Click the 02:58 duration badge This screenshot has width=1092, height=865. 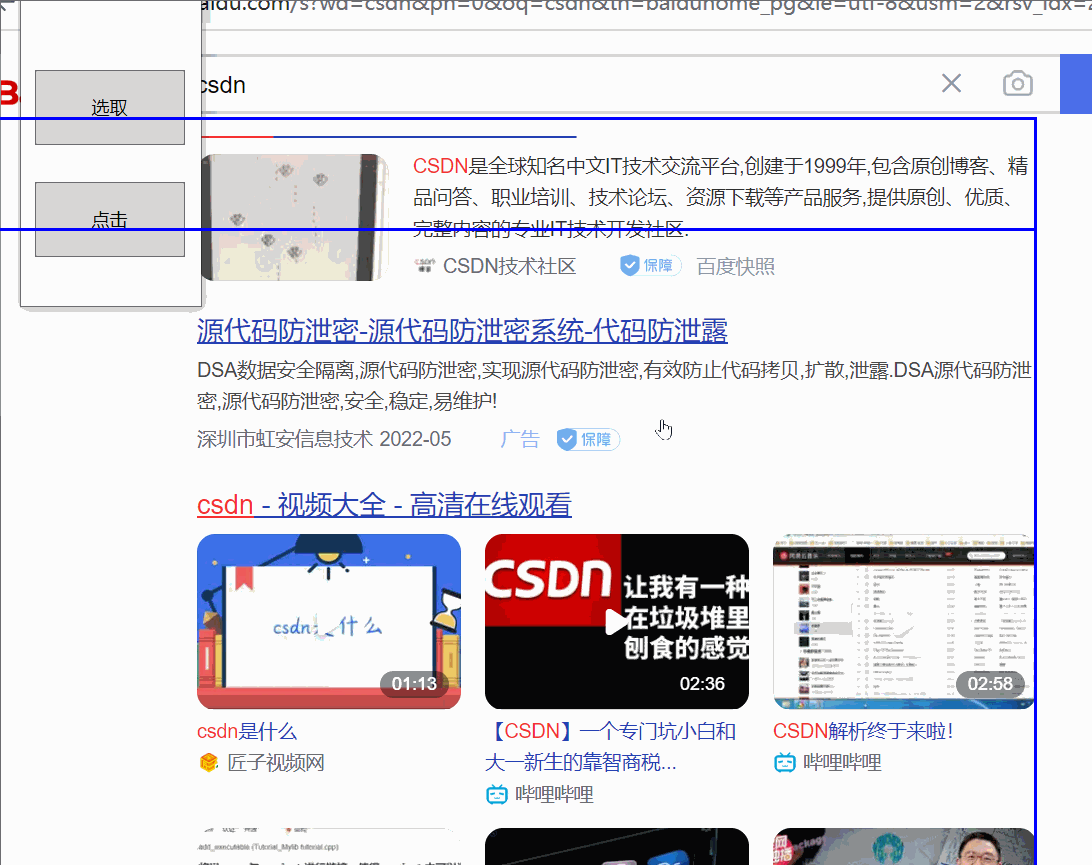[x=990, y=684]
